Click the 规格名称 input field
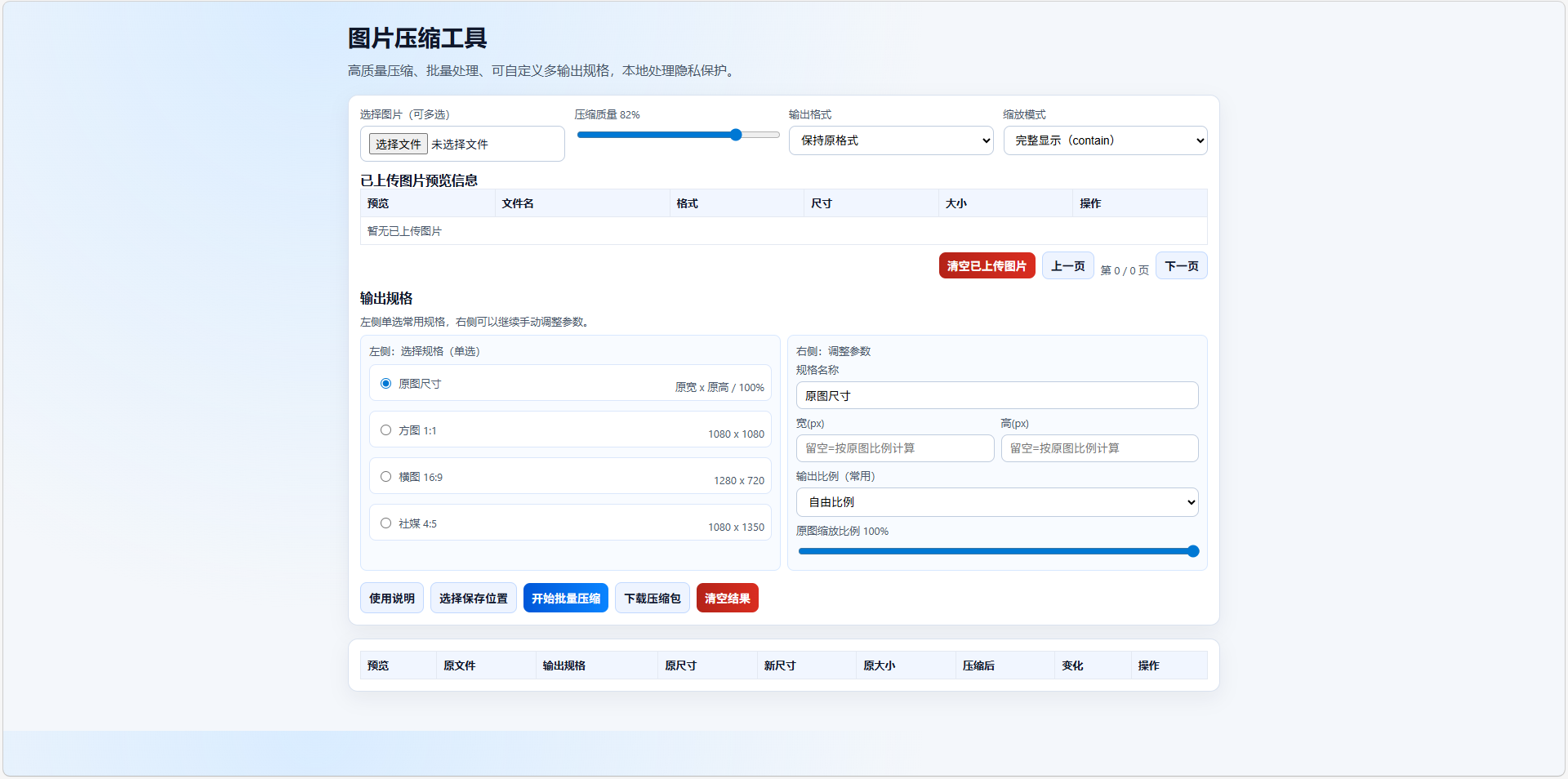Image resolution: width=1568 pixels, height=779 pixels. point(996,395)
